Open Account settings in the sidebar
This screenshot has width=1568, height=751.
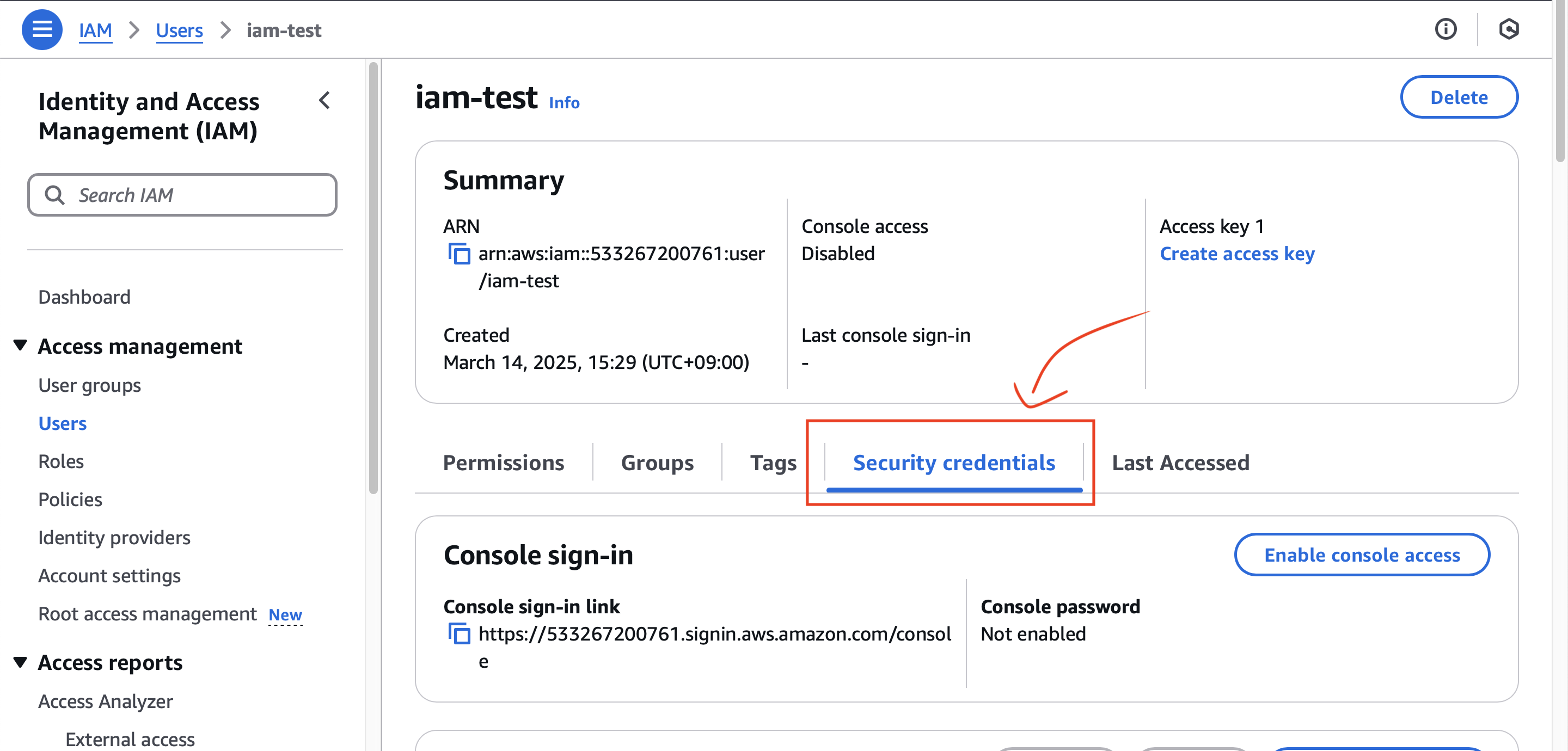109,576
